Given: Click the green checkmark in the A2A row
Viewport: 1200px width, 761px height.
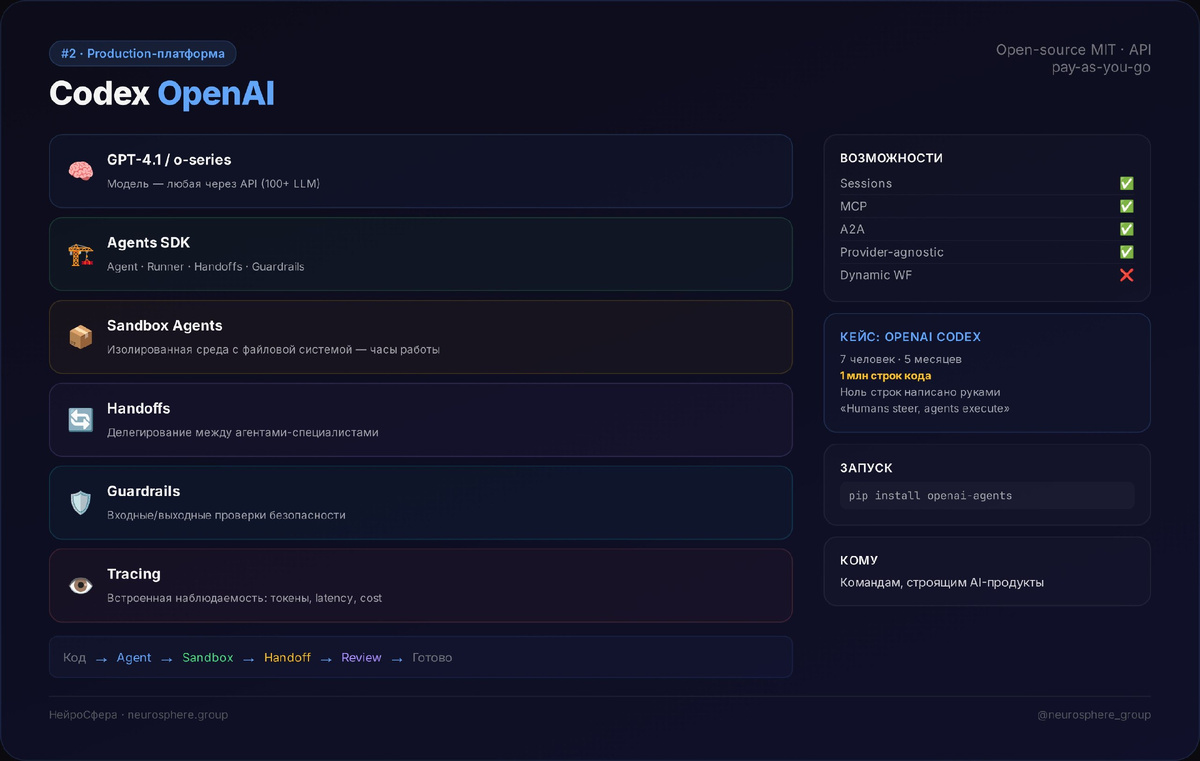Looking at the screenshot, I should point(1126,229).
